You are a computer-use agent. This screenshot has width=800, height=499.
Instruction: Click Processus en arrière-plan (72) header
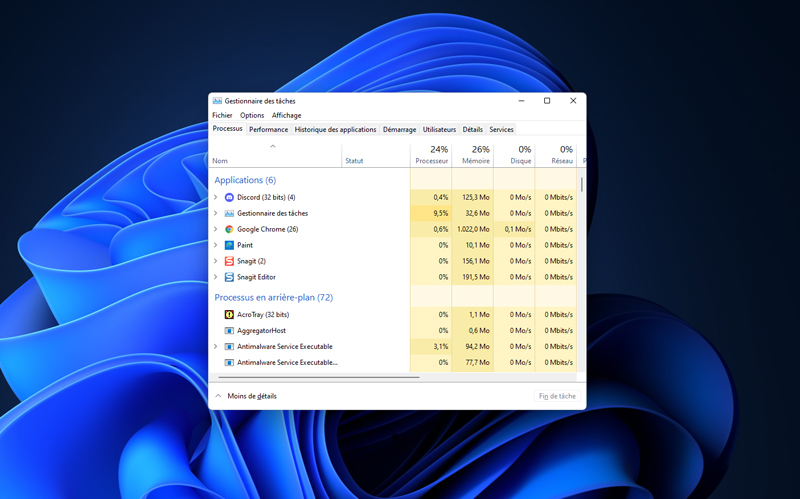(x=273, y=297)
